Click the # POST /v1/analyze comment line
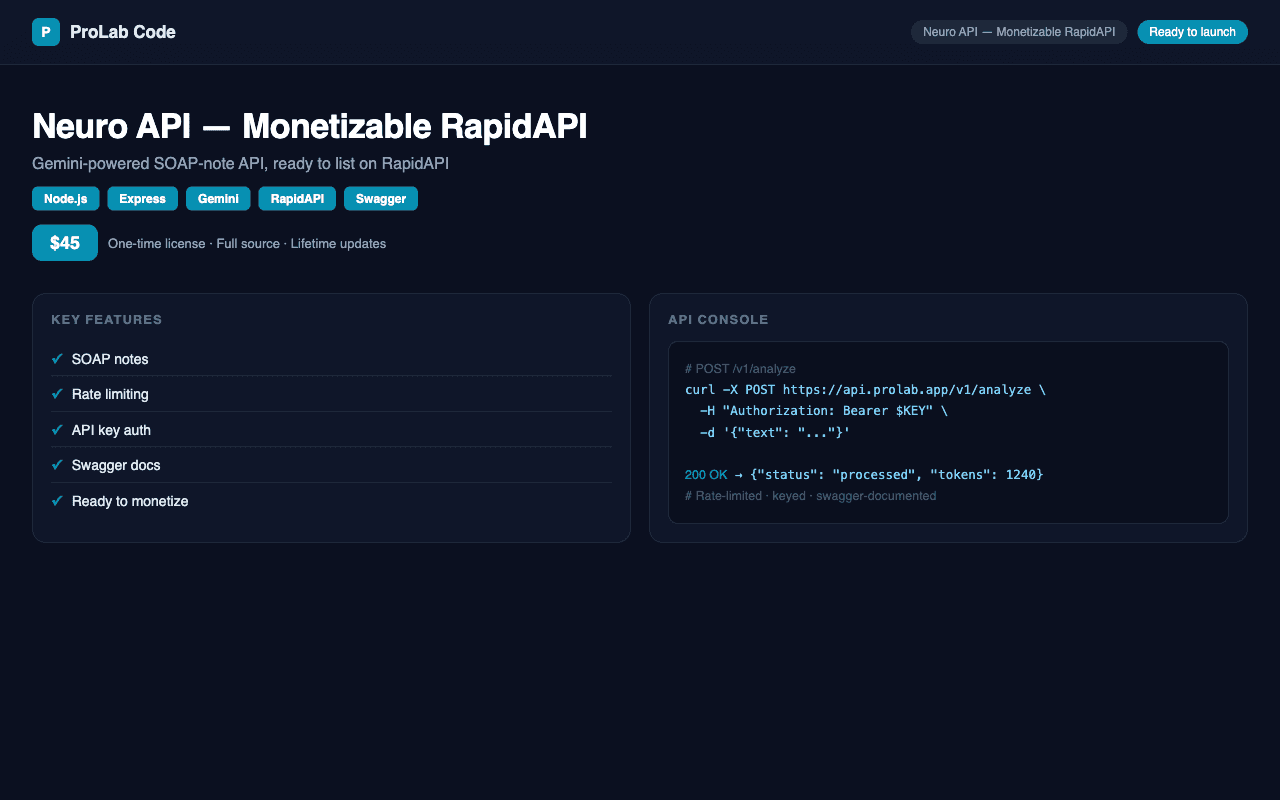 740,369
